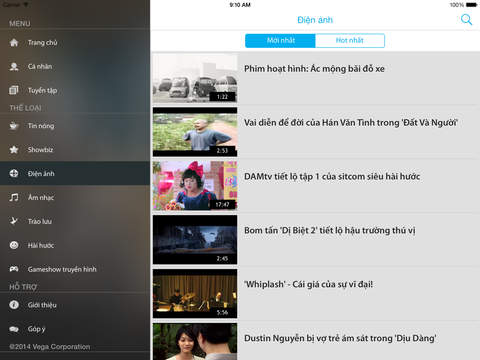The height and width of the screenshot is (360, 480).
Task: Open Trang chủ menu label
Action: pos(43,43)
